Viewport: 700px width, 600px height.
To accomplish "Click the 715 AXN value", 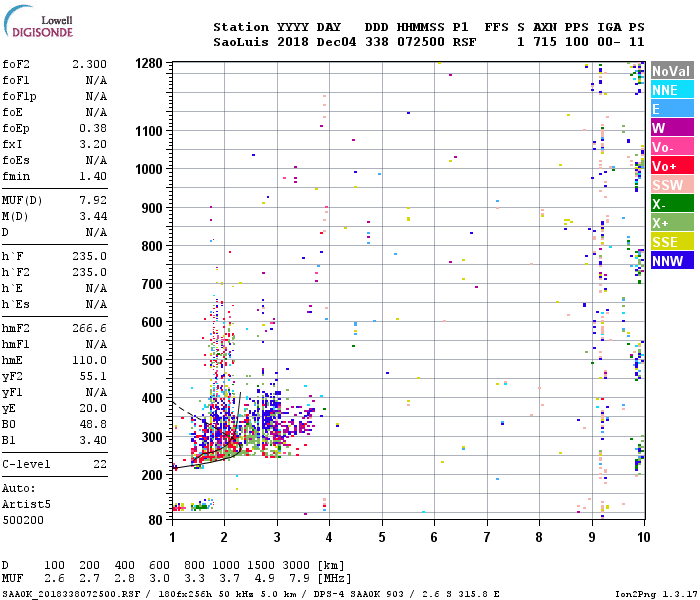I will (x=545, y=42).
